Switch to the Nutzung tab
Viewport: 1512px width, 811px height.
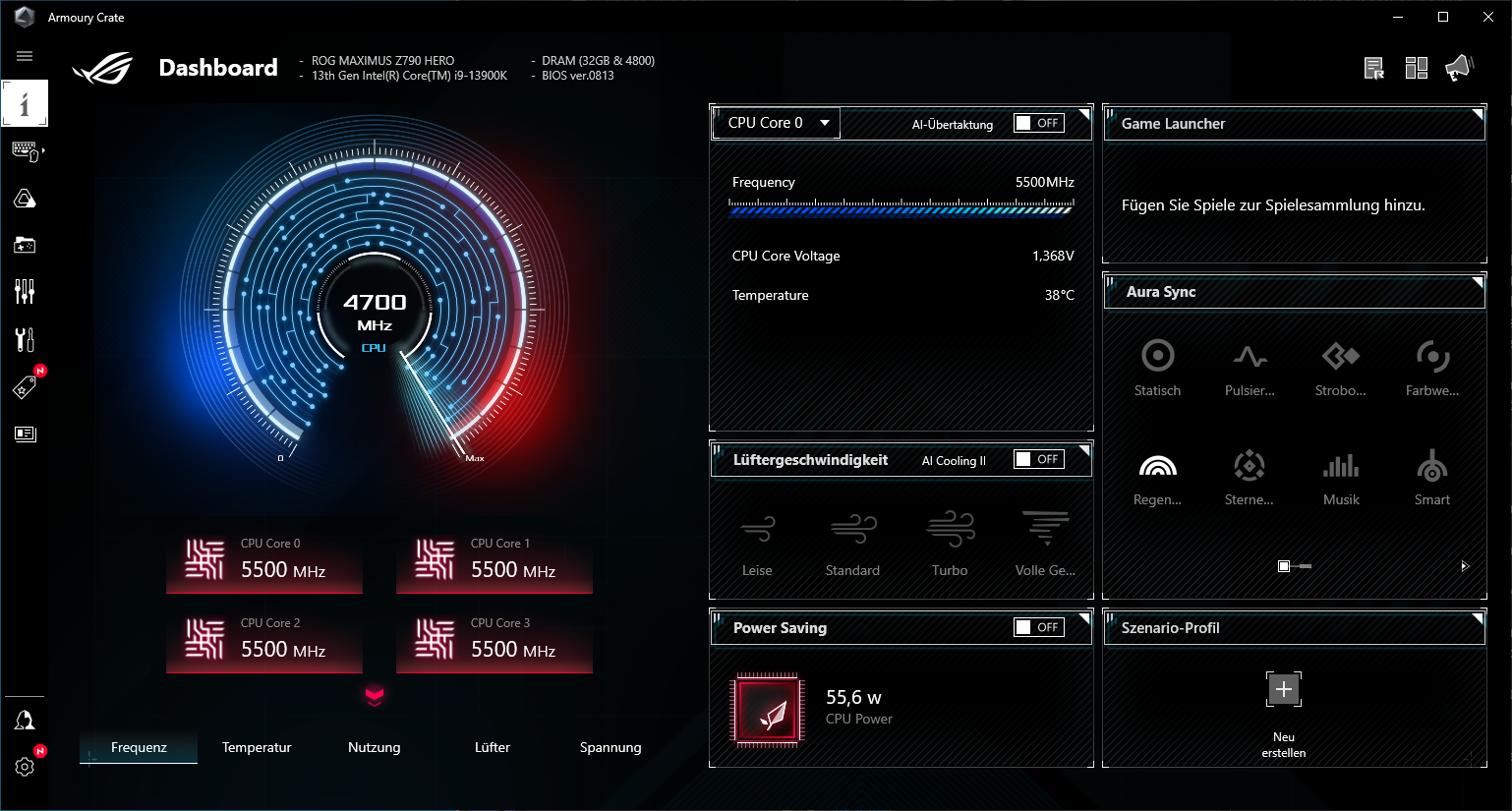(375, 747)
